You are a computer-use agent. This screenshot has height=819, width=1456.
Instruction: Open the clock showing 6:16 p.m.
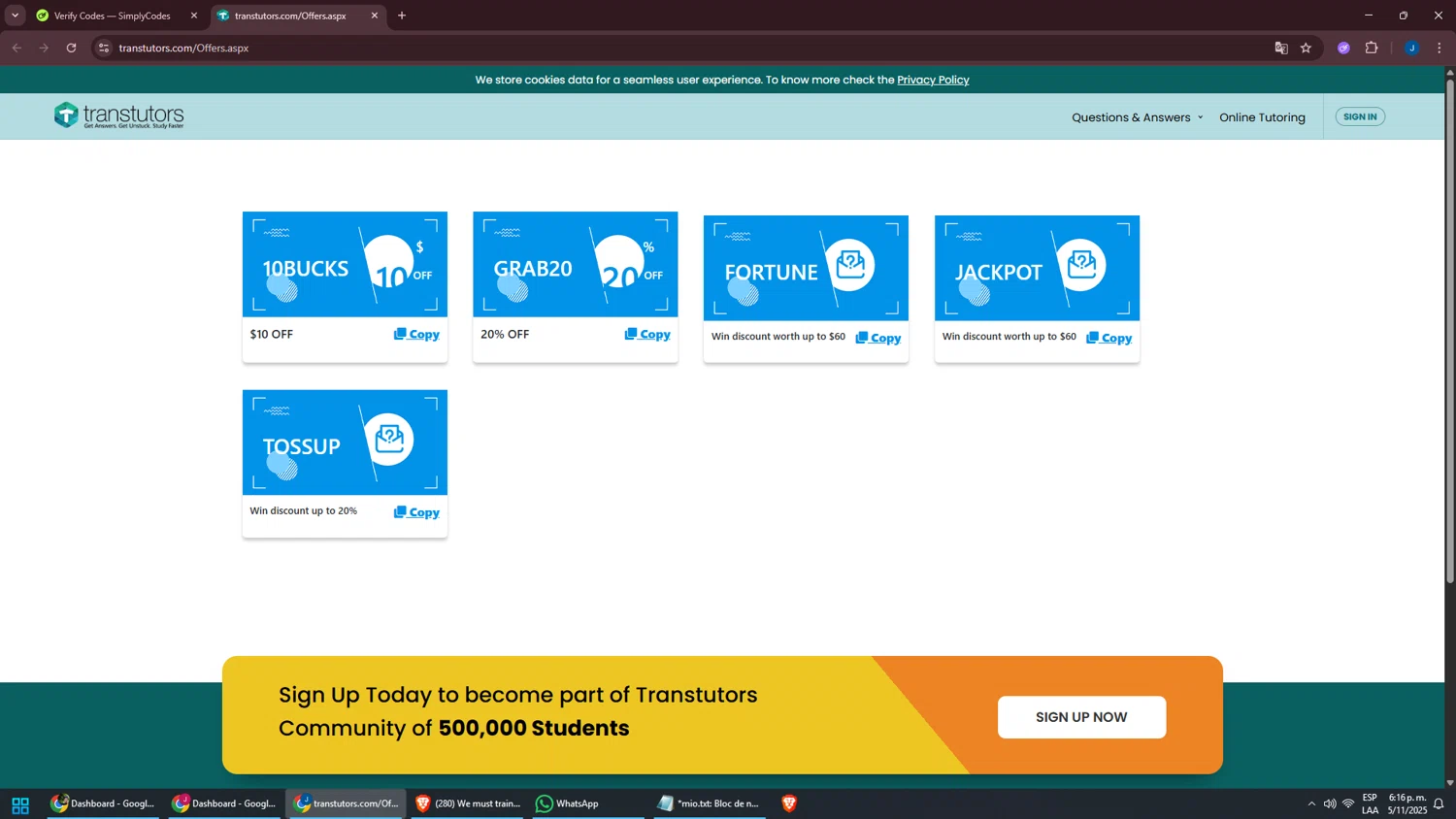[1407, 803]
